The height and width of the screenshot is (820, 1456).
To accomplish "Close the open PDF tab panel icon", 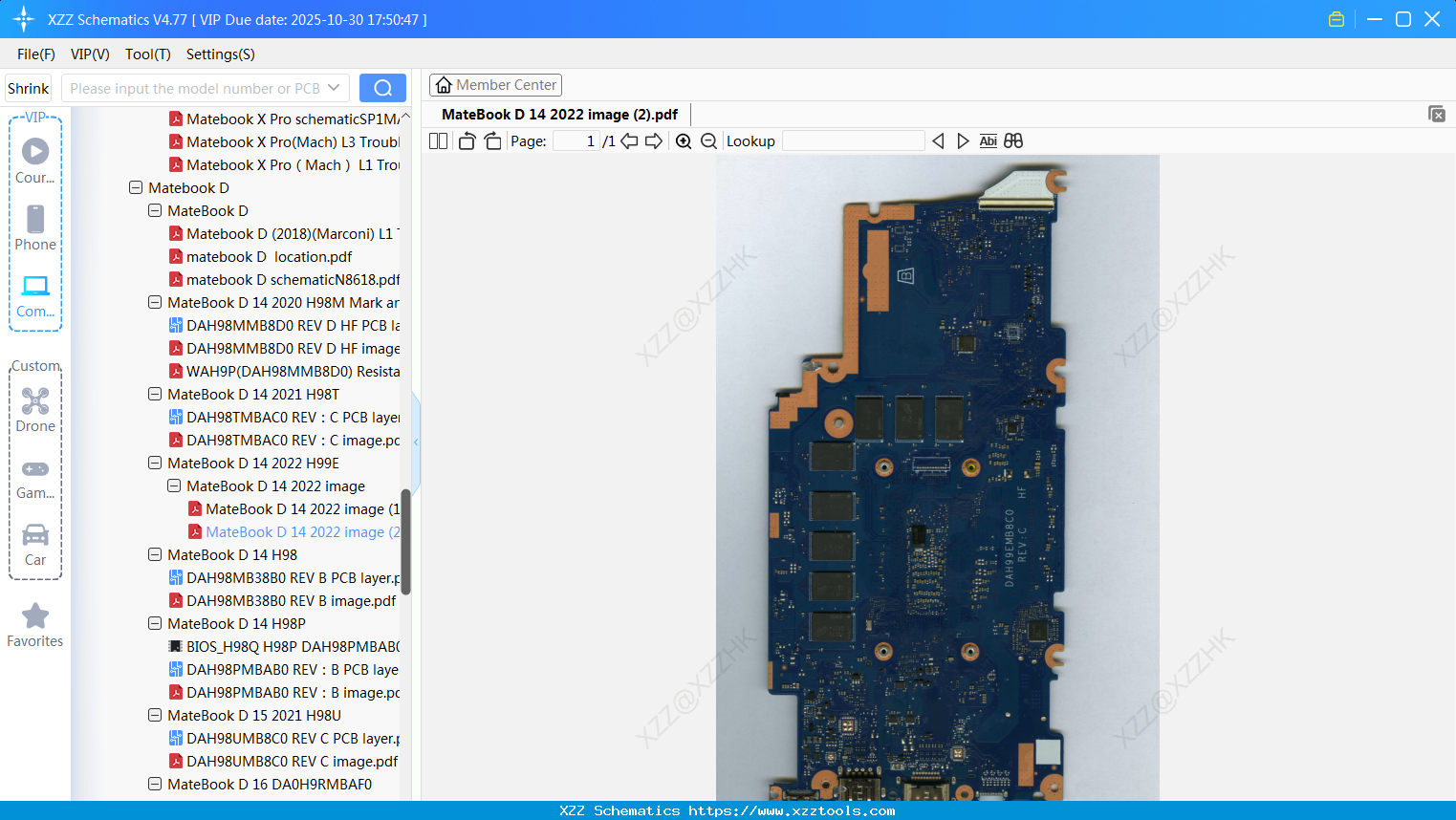I will pyautogui.click(x=1436, y=114).
